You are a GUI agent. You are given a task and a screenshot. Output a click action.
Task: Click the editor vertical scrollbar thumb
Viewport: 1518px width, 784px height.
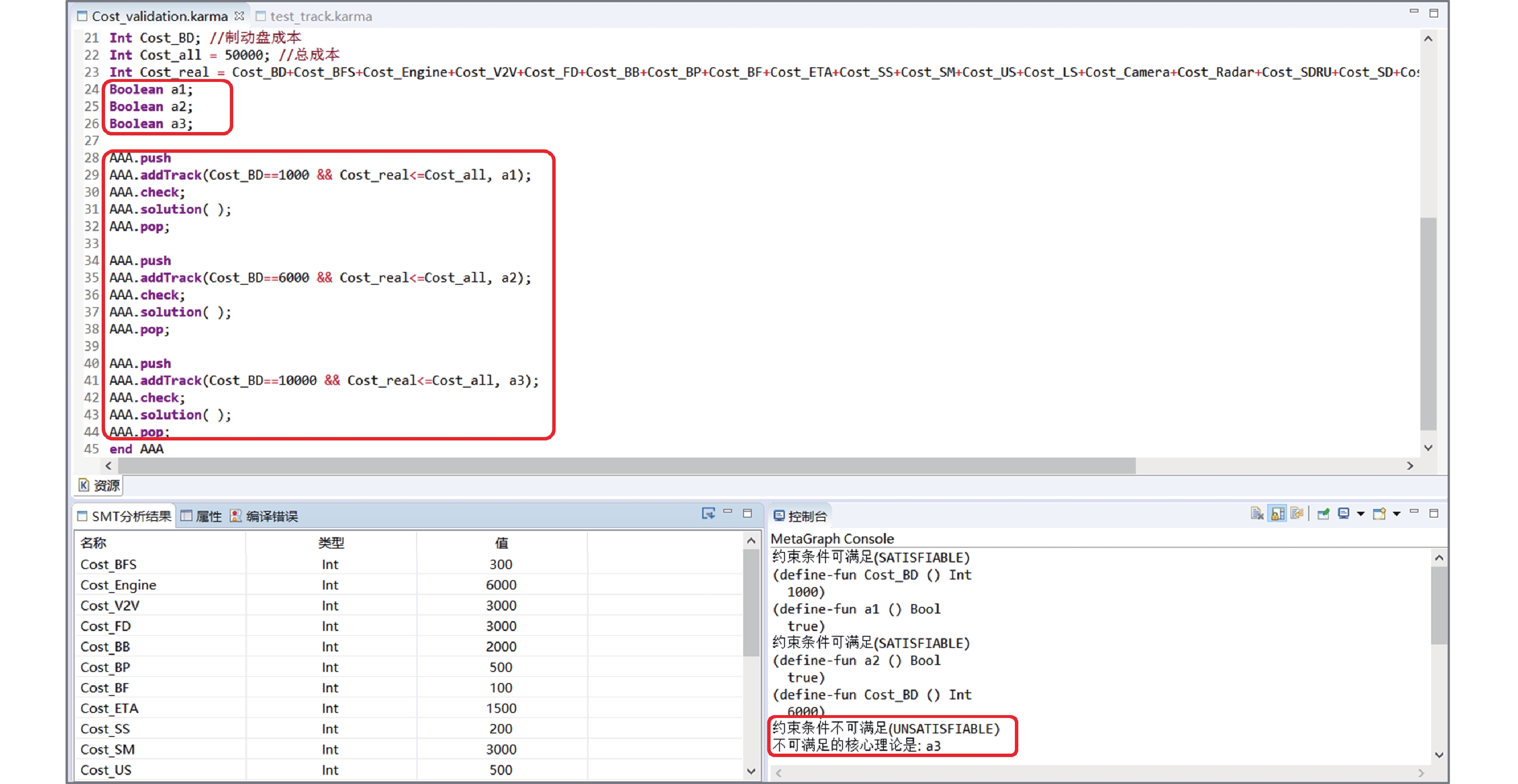click(x=1428, y=324)
